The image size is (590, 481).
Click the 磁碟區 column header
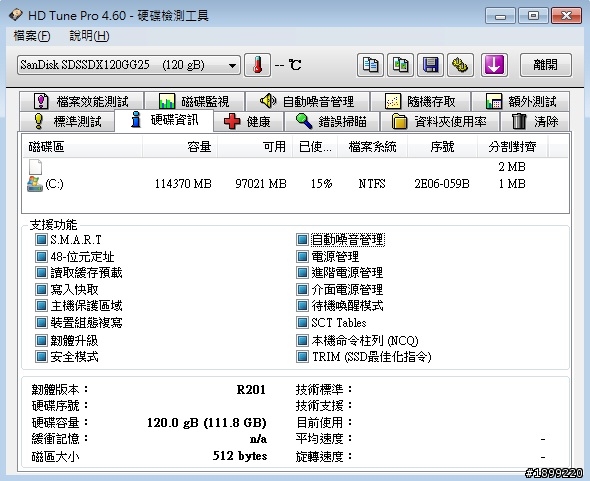(82, 146)
